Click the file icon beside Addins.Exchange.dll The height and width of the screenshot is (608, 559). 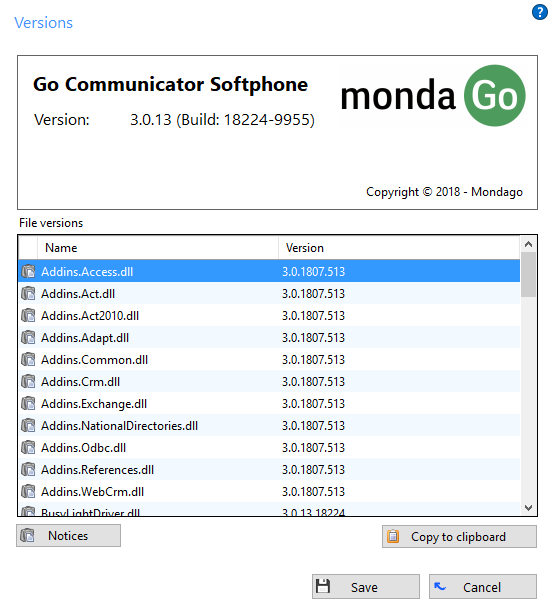coord(28,404)
